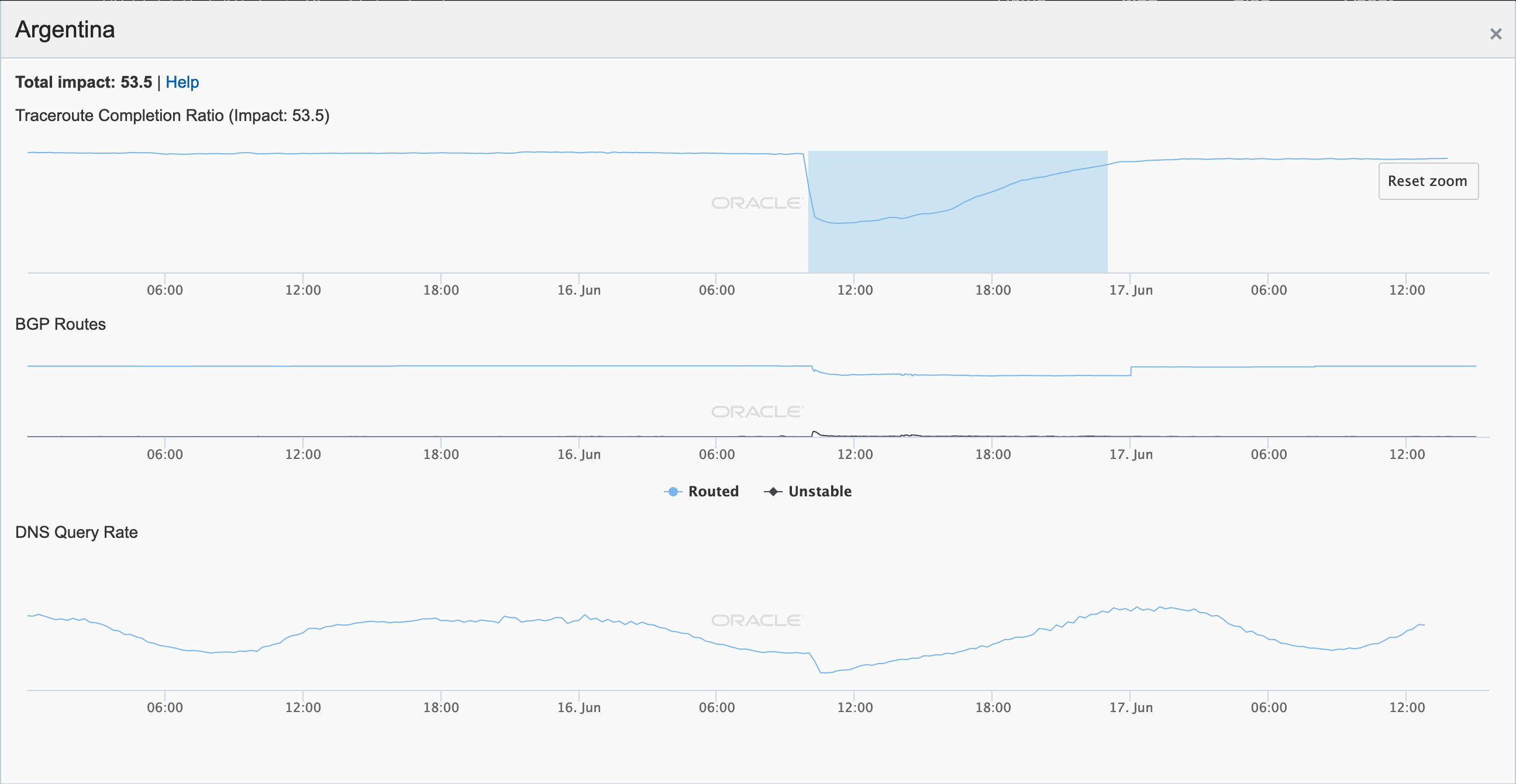Viewport: 1516px width, 784px height.
Task: Click the Total impact 53.5 text
Action: point(84,82)
